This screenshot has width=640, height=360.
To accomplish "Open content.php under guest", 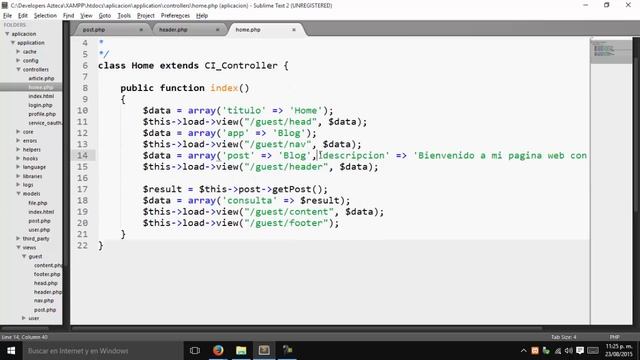I will pos(48,265).
